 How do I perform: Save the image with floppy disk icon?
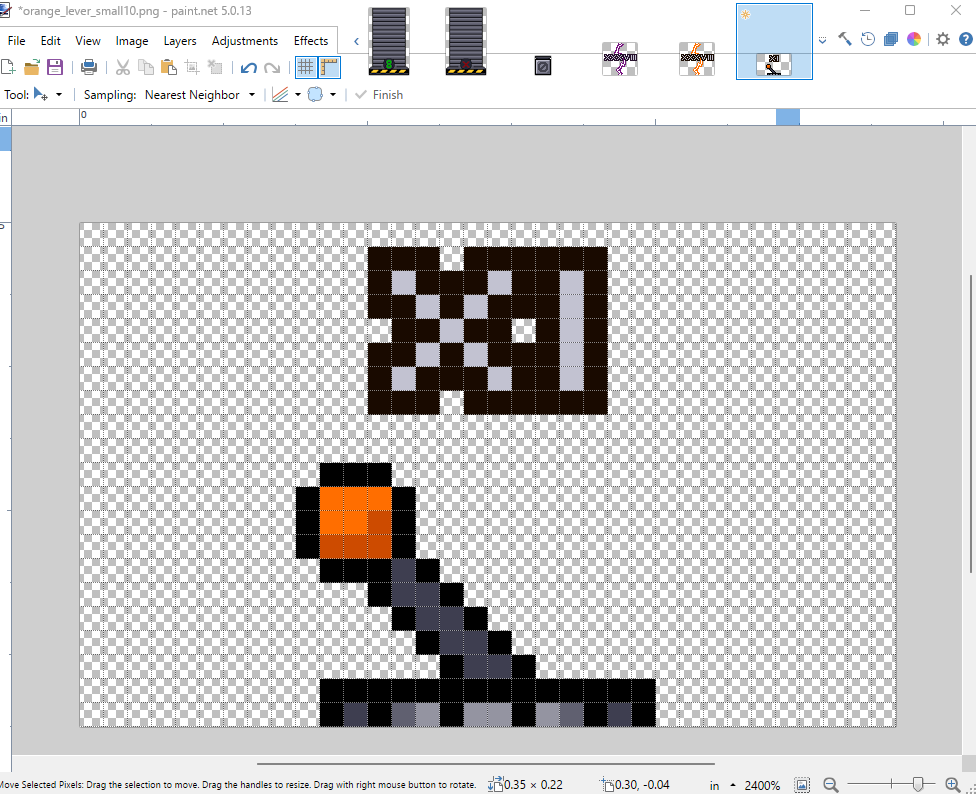[x=55, y=67]
